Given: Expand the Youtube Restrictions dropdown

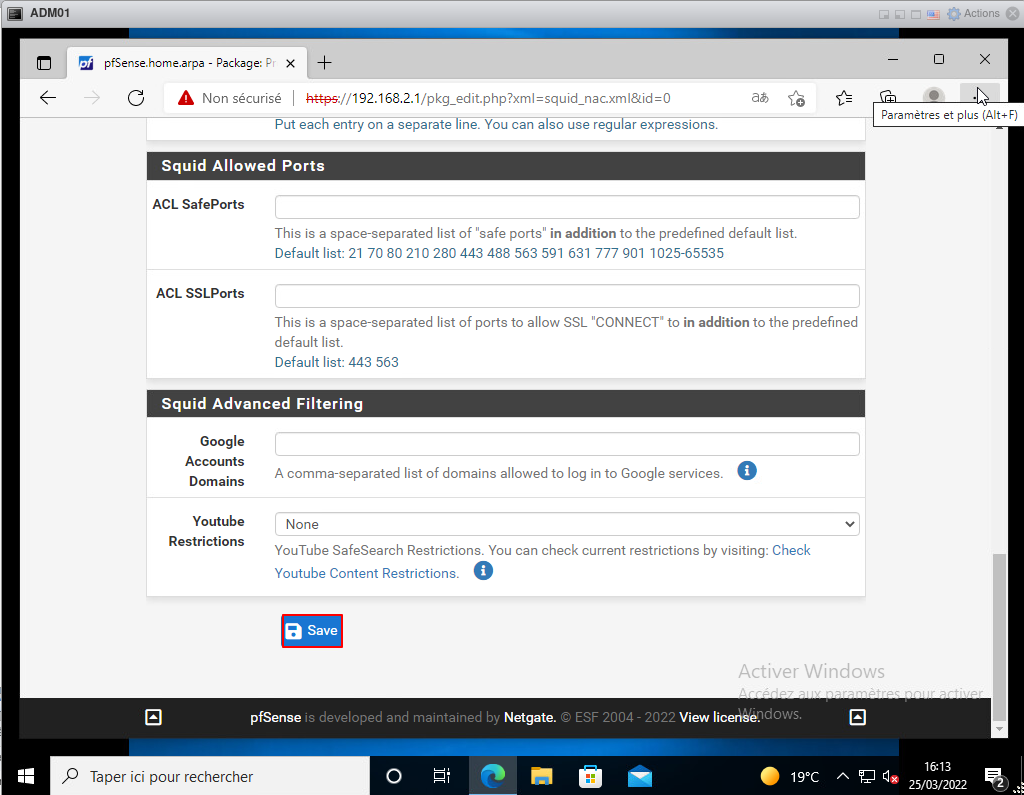Looking at the screenshot, I should pos(567,524).
